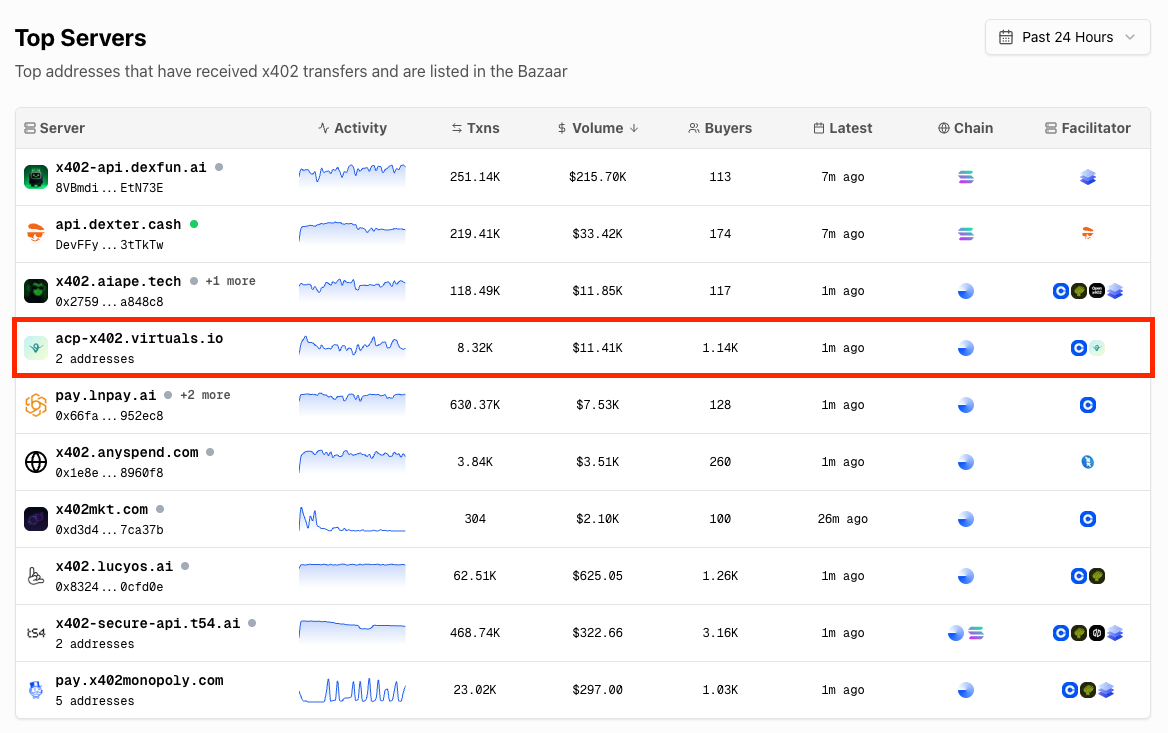1168x733 pixels.
Task: Sort by the Latest column header
Action: click(x=842, y=128)
